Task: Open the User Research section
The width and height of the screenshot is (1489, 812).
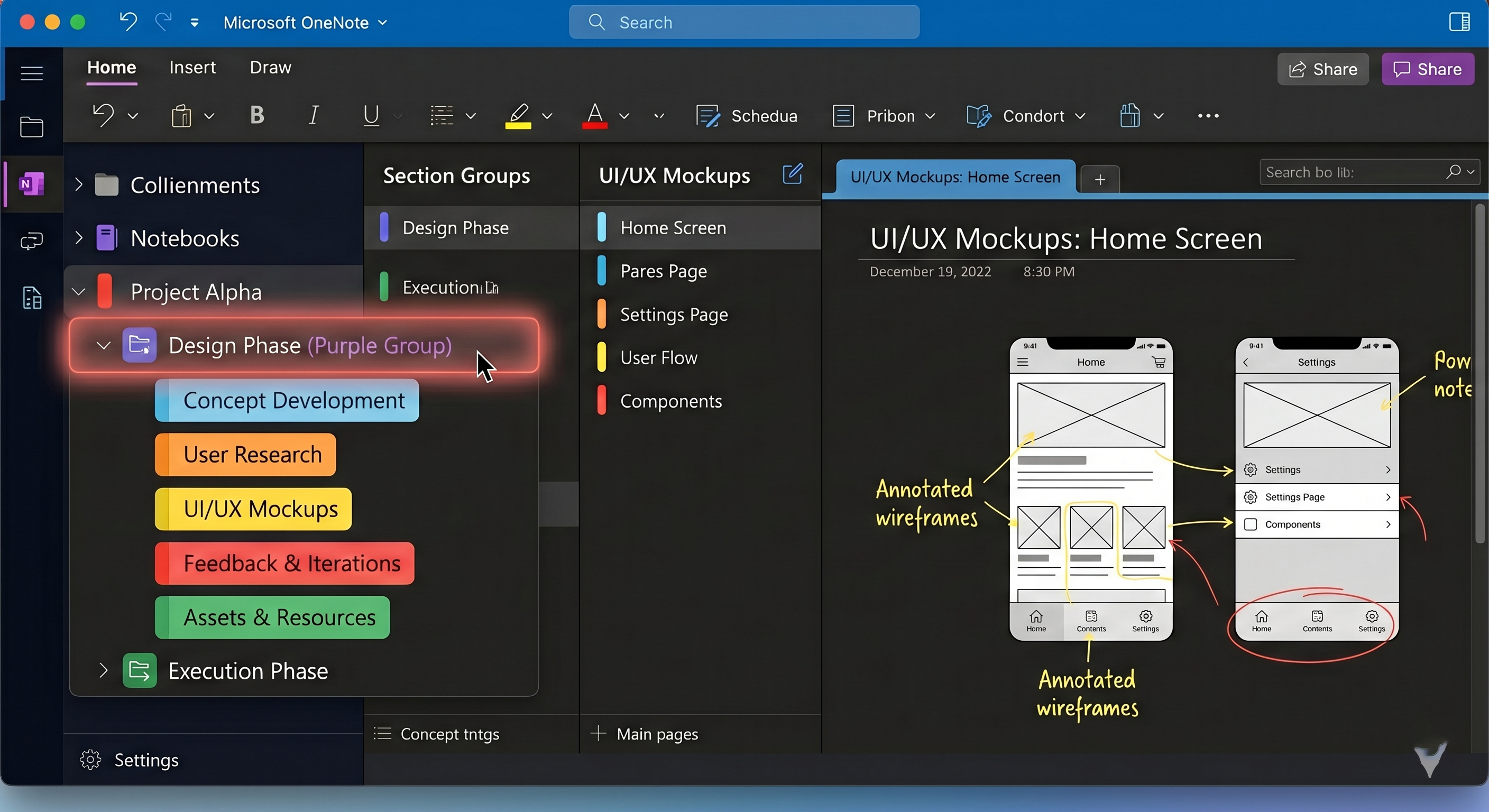Action: pos(245,454)
